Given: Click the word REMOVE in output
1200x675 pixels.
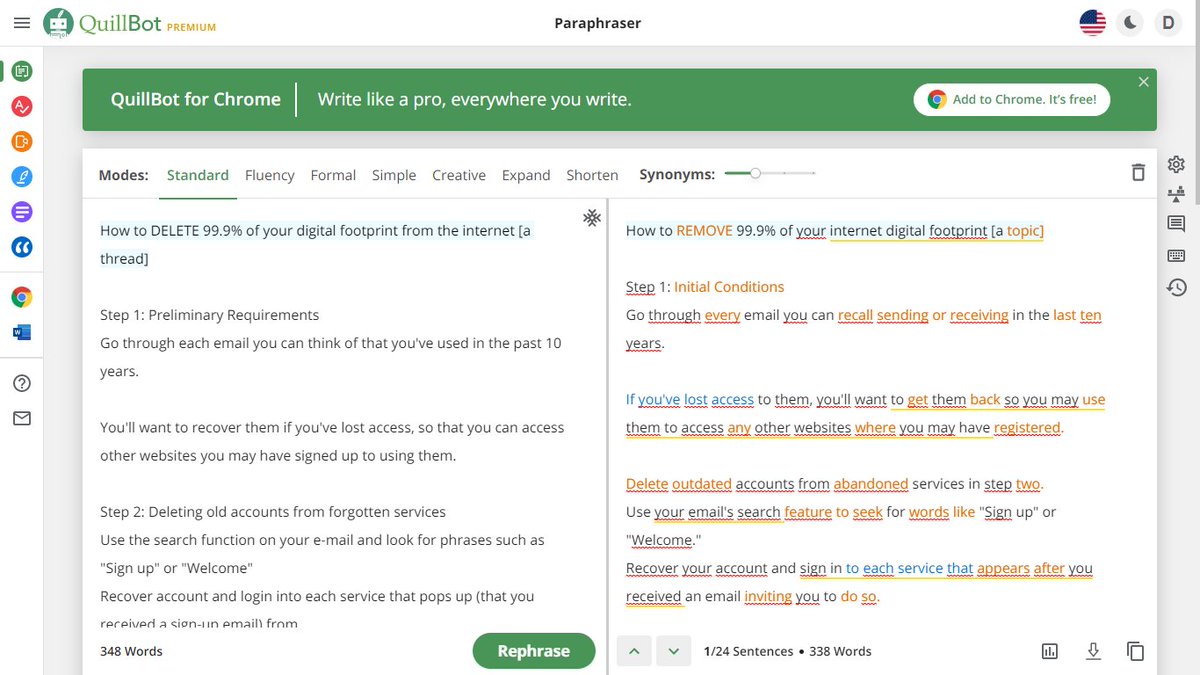Looking at the screenshot, I should pyautogui.click(x=705, y=231).
